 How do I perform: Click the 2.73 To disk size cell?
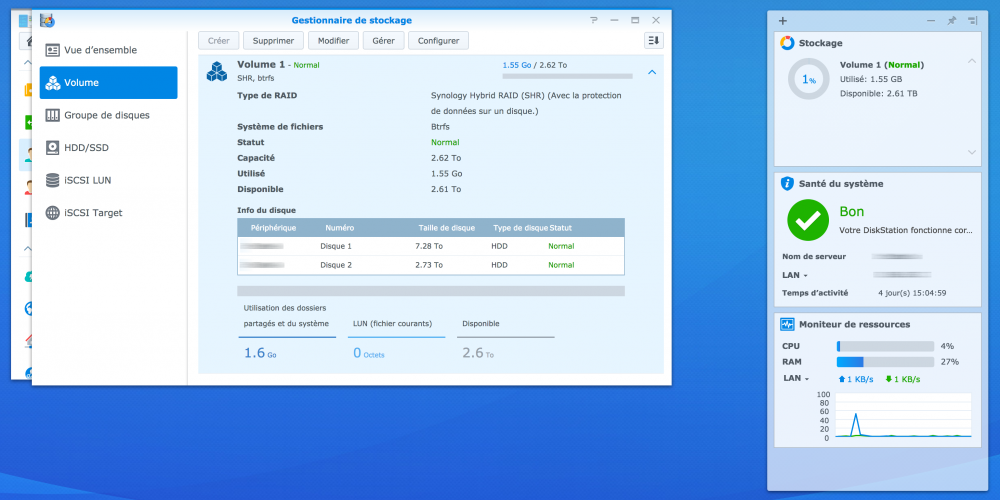click(429, 265)
